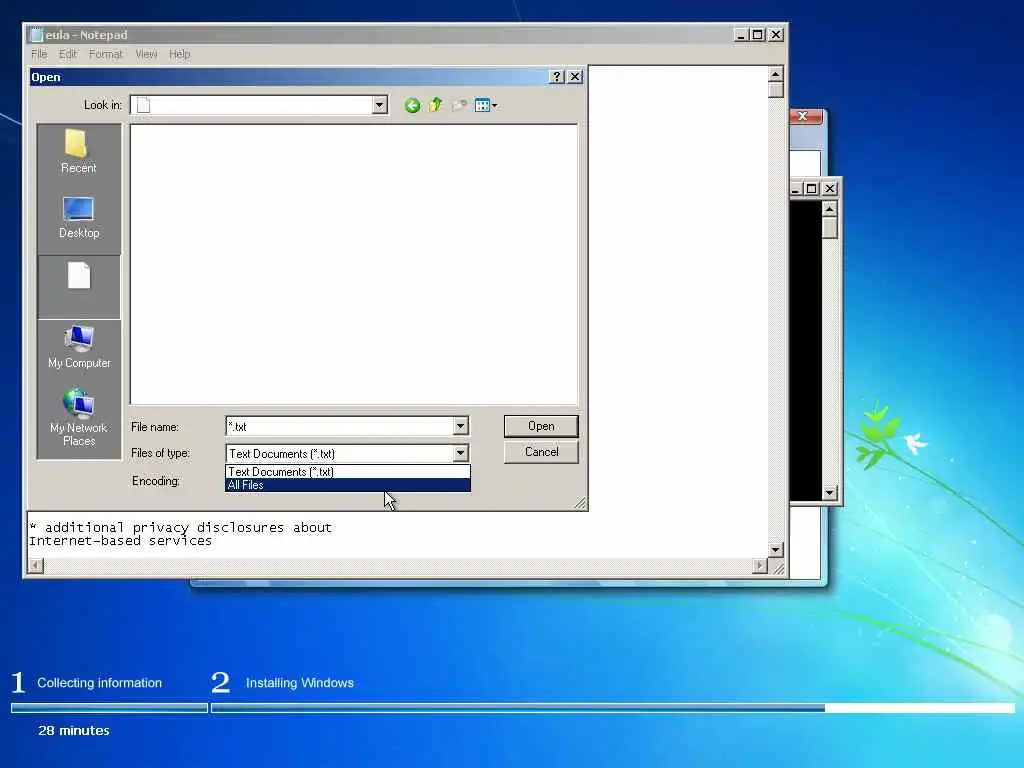Select Desktop in the places bar
Image resolution: width=1024 pixels, height=768 pixels.
click(x=78, y=217)
